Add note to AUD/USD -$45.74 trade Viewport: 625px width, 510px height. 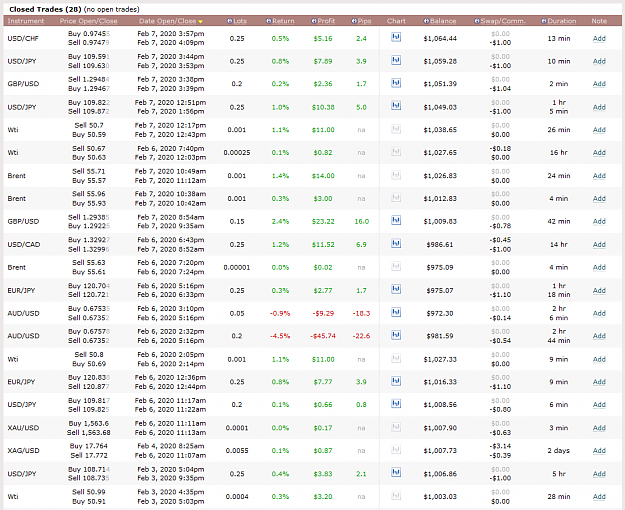pos(599,336)
